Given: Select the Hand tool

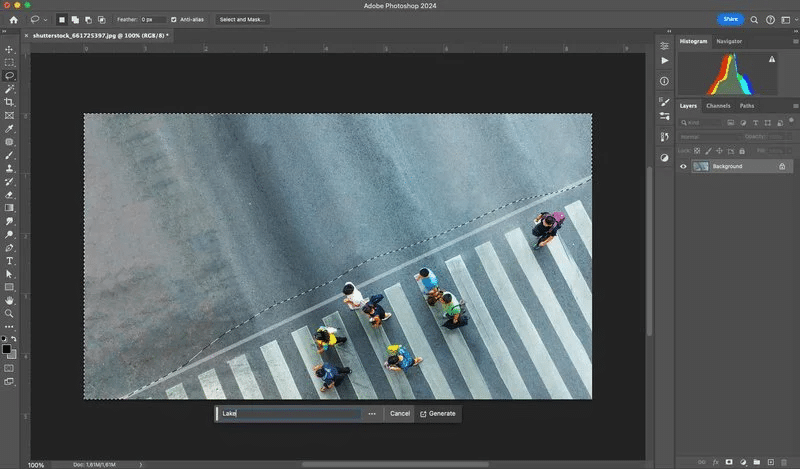Looking at the screenshot, I should coord(10,300).
